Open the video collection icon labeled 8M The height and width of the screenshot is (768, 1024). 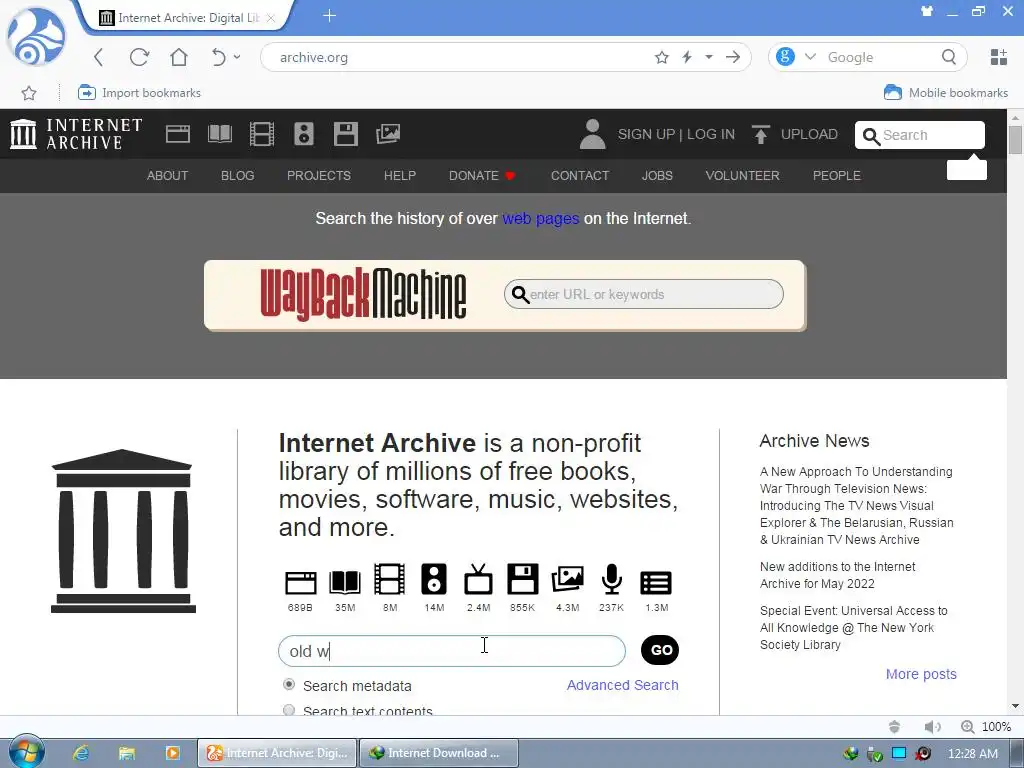pyautogui.click(x=389, y=579)
